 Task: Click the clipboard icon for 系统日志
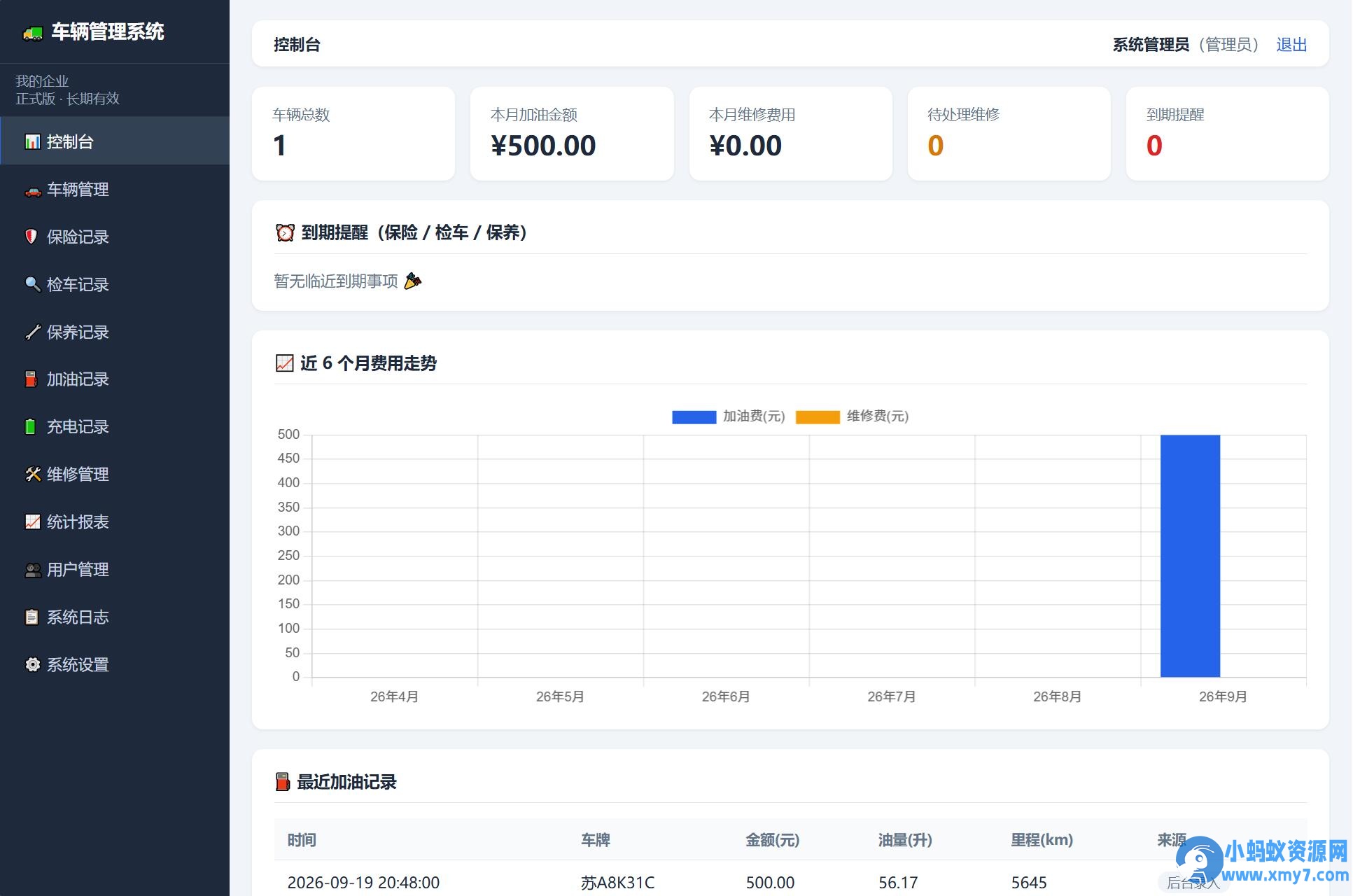point(31,617)
